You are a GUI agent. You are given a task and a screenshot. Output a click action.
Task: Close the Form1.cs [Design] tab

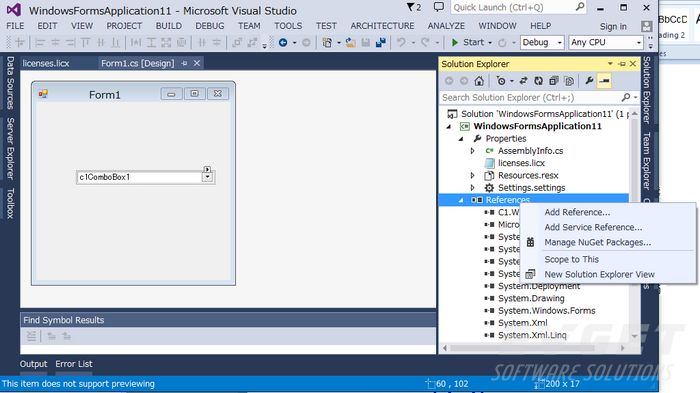(x=197, y=63)
